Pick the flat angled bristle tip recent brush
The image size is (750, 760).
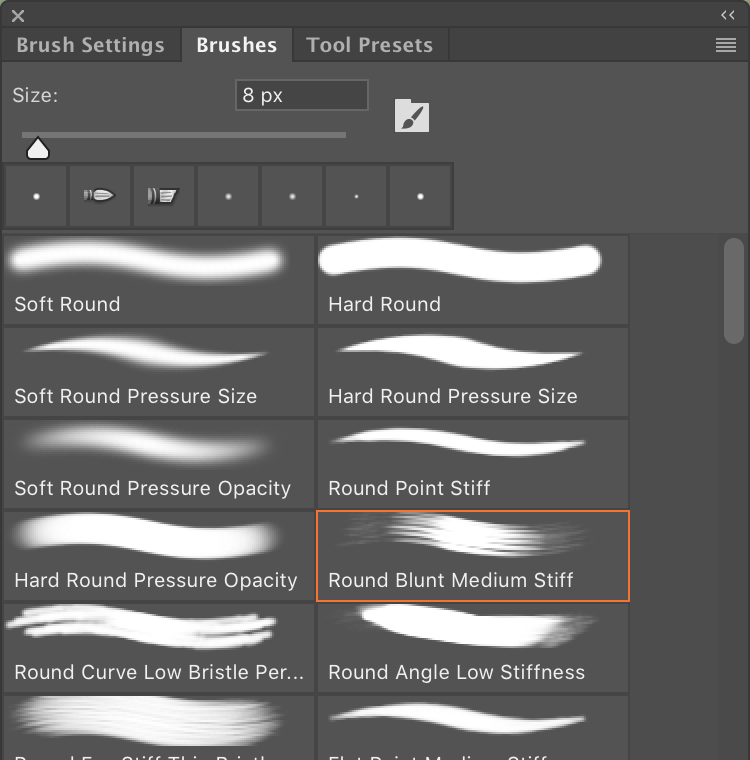tap(164, 196)
